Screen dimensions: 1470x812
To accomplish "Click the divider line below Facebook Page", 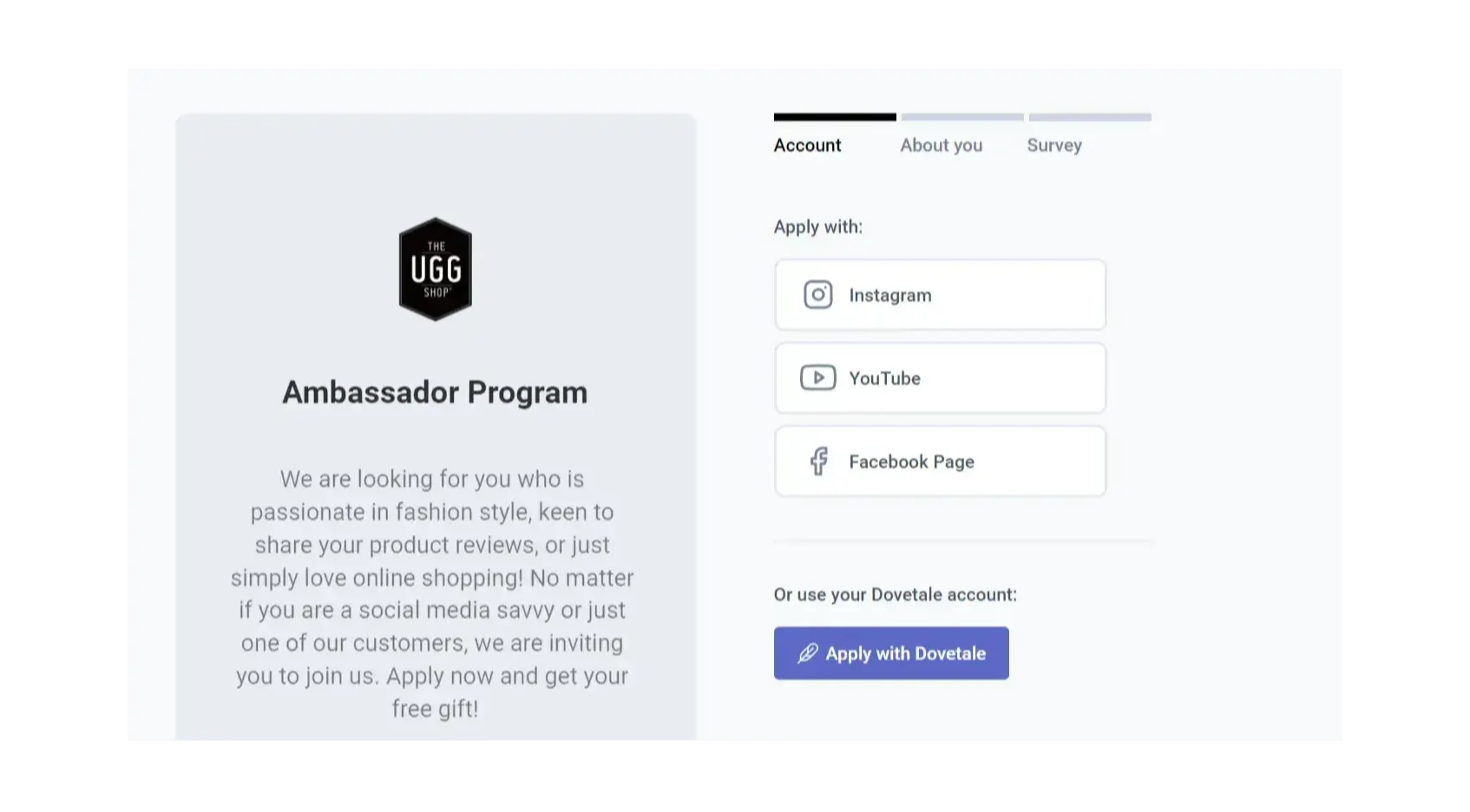I will tap(962, 540).
